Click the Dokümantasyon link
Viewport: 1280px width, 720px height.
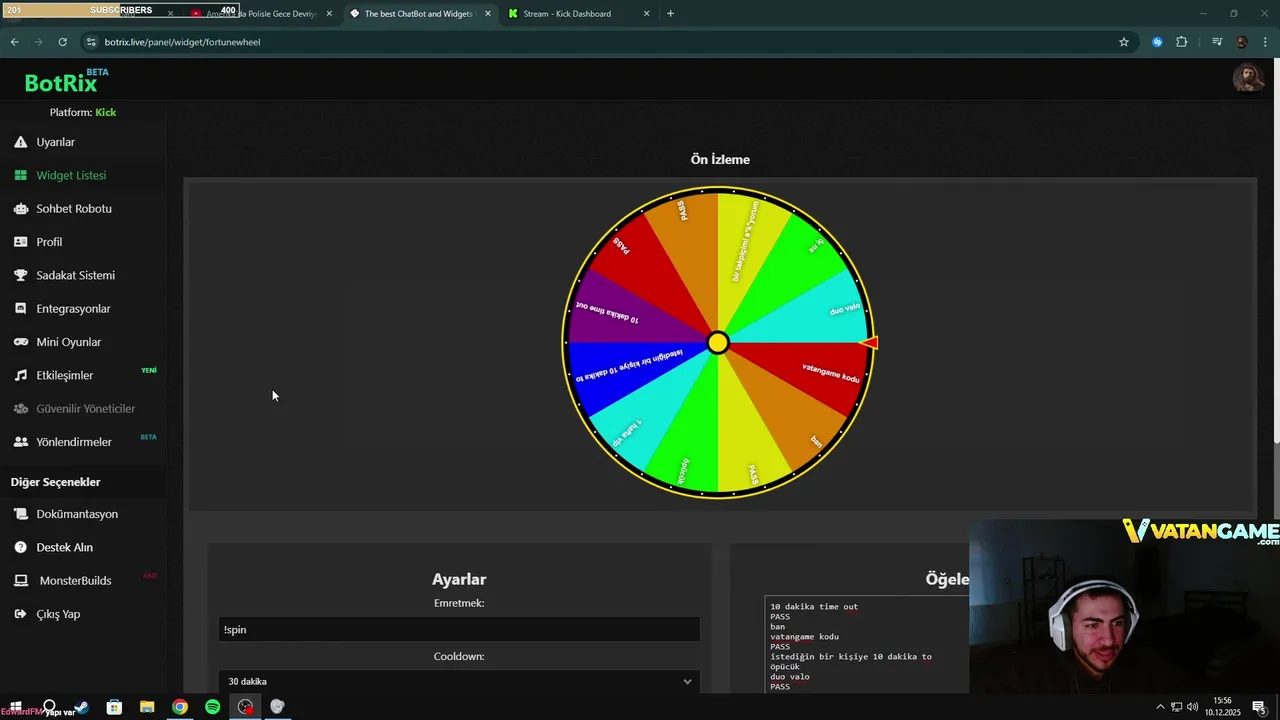77,514
